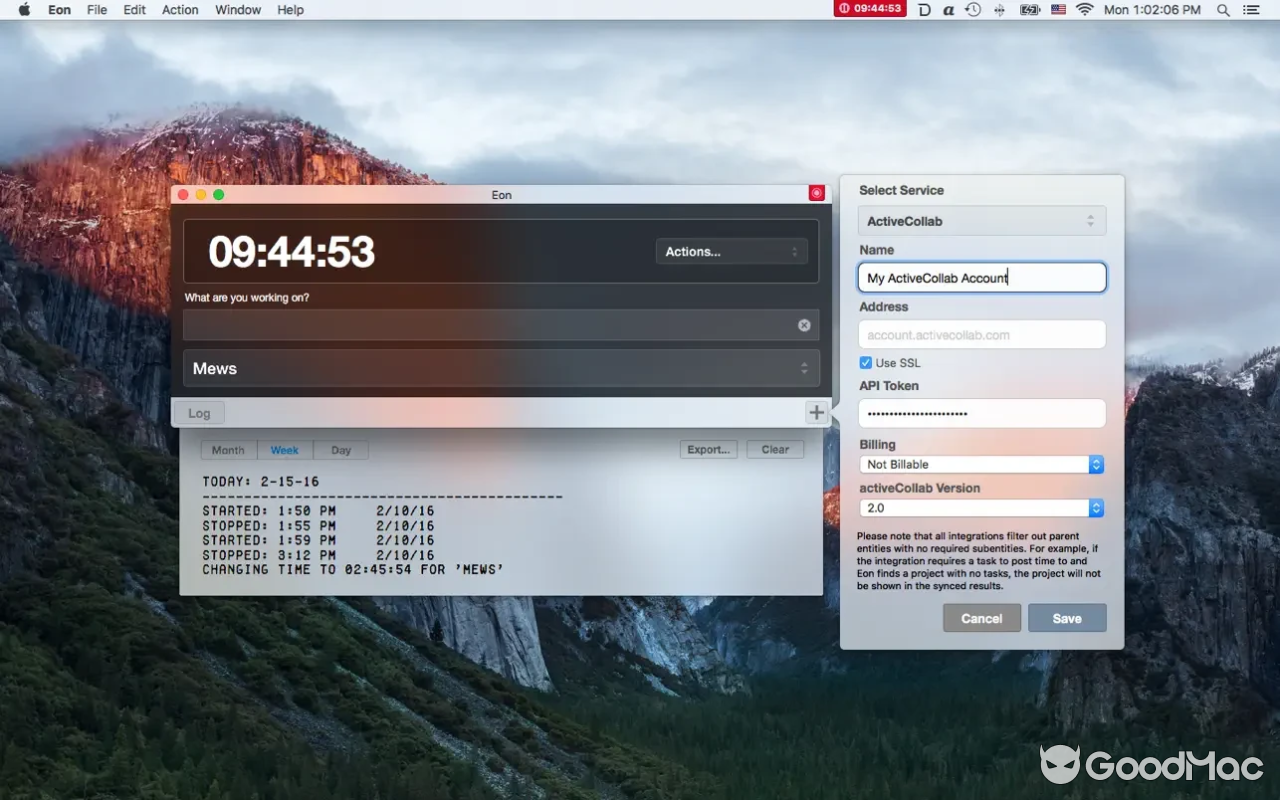Open the activeCollab Version dropdown
The width and height of the screenshot is (1280, 800).
pyautogui.click(x=981, y=508)
